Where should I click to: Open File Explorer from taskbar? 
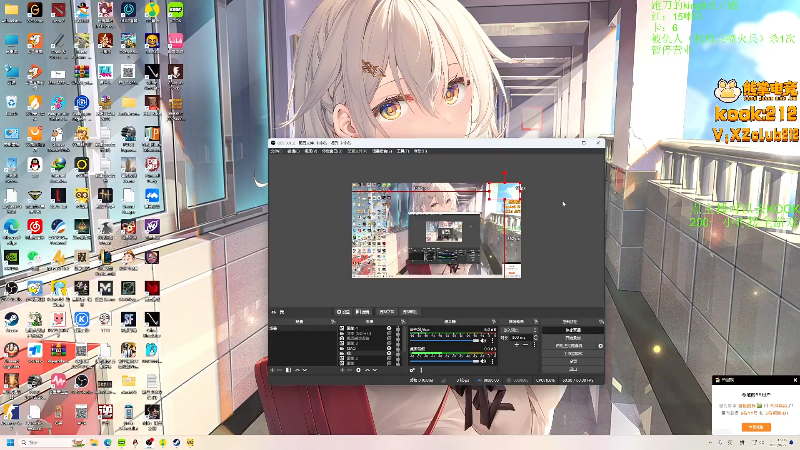click(94, 442)
